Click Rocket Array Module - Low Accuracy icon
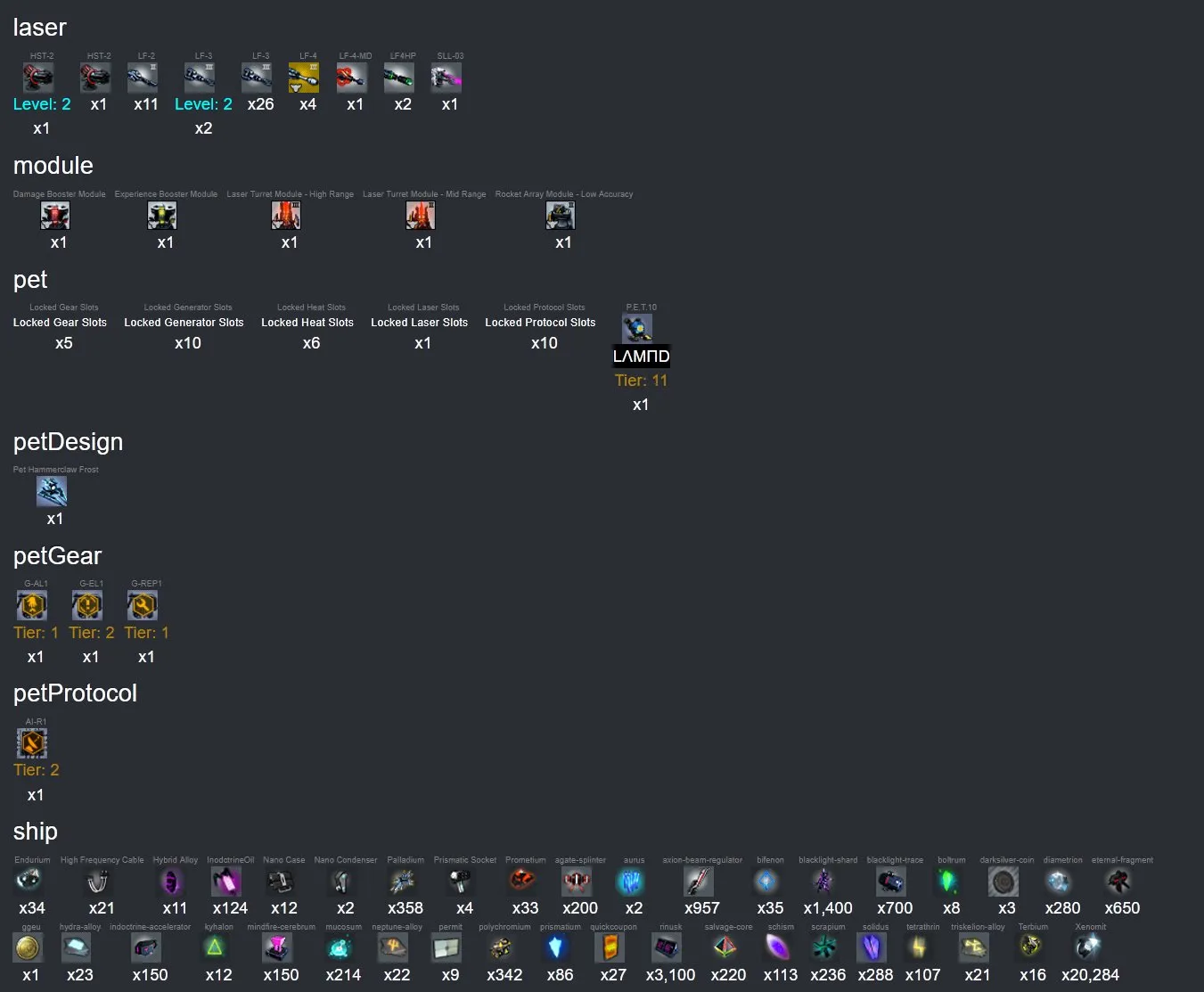Screen dimensions: 1204x992 click(561, 216)
